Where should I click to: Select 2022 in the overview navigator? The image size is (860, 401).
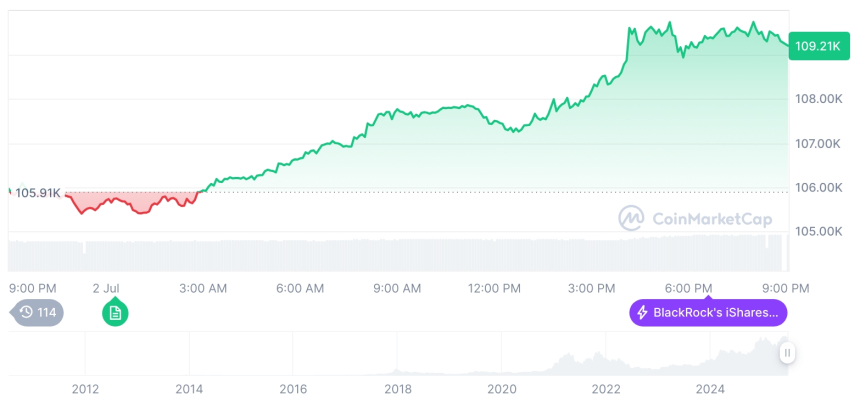(606, 389)
